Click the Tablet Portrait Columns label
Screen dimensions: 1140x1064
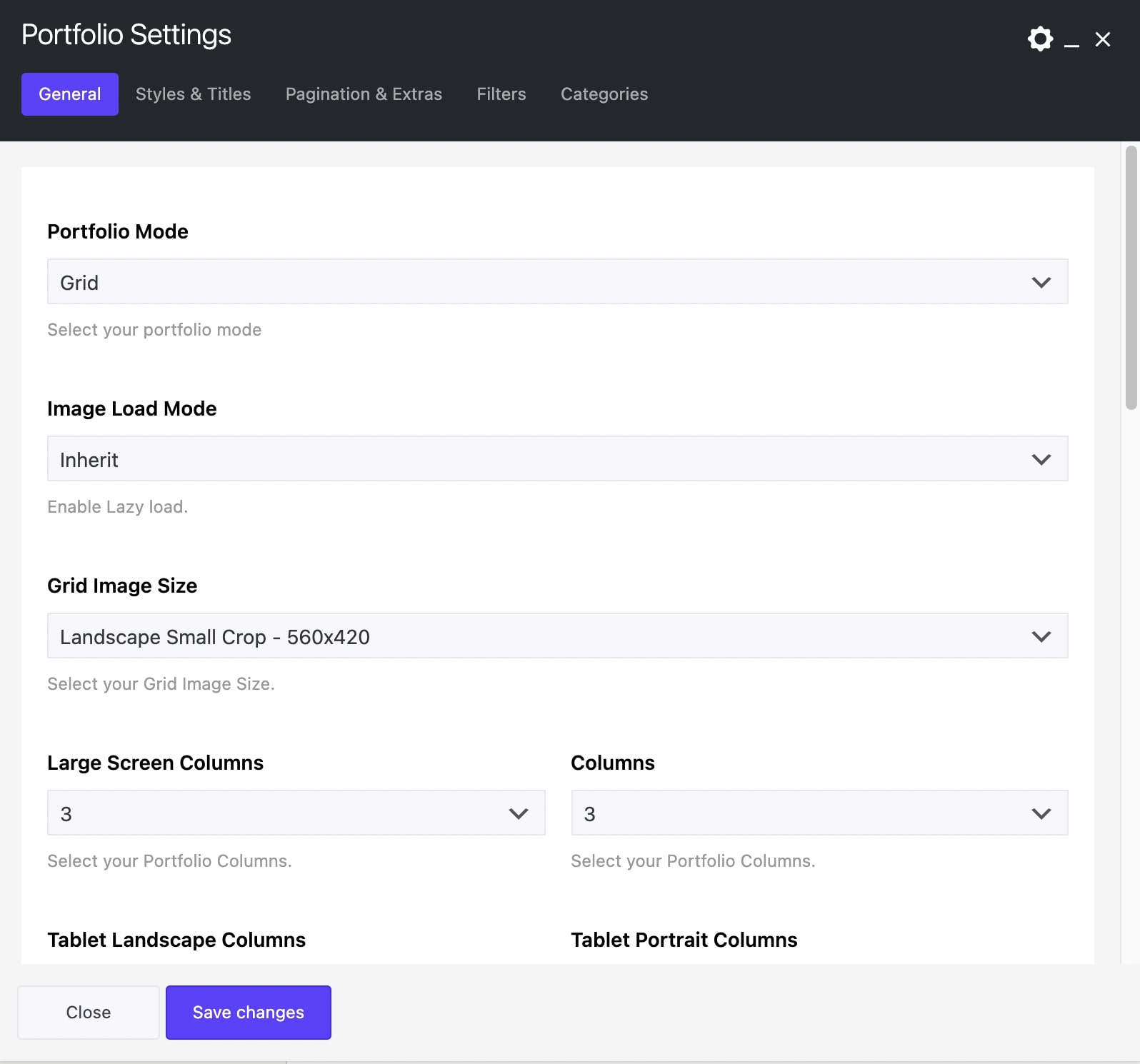pyautogui.click(x=684, y=940)
